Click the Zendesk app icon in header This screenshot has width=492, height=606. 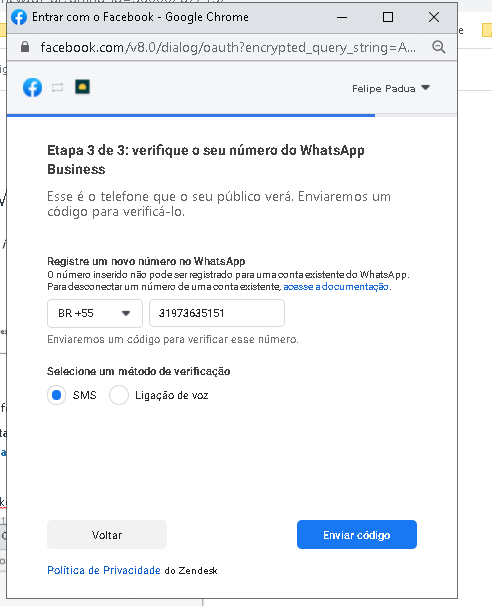[x=82, y=87]
